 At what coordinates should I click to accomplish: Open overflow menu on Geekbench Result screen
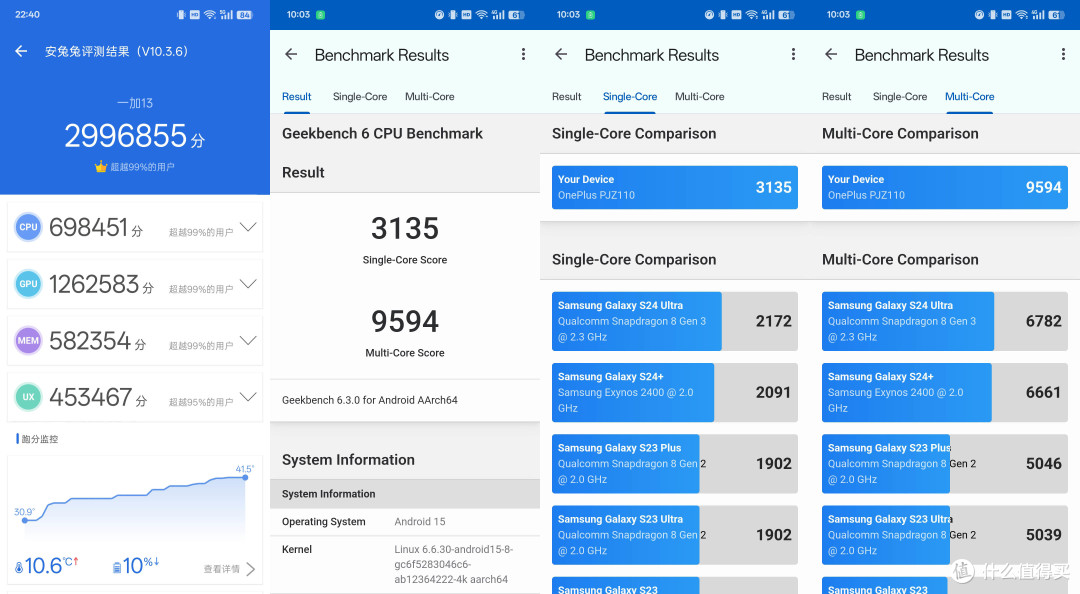tap(523, 54)
